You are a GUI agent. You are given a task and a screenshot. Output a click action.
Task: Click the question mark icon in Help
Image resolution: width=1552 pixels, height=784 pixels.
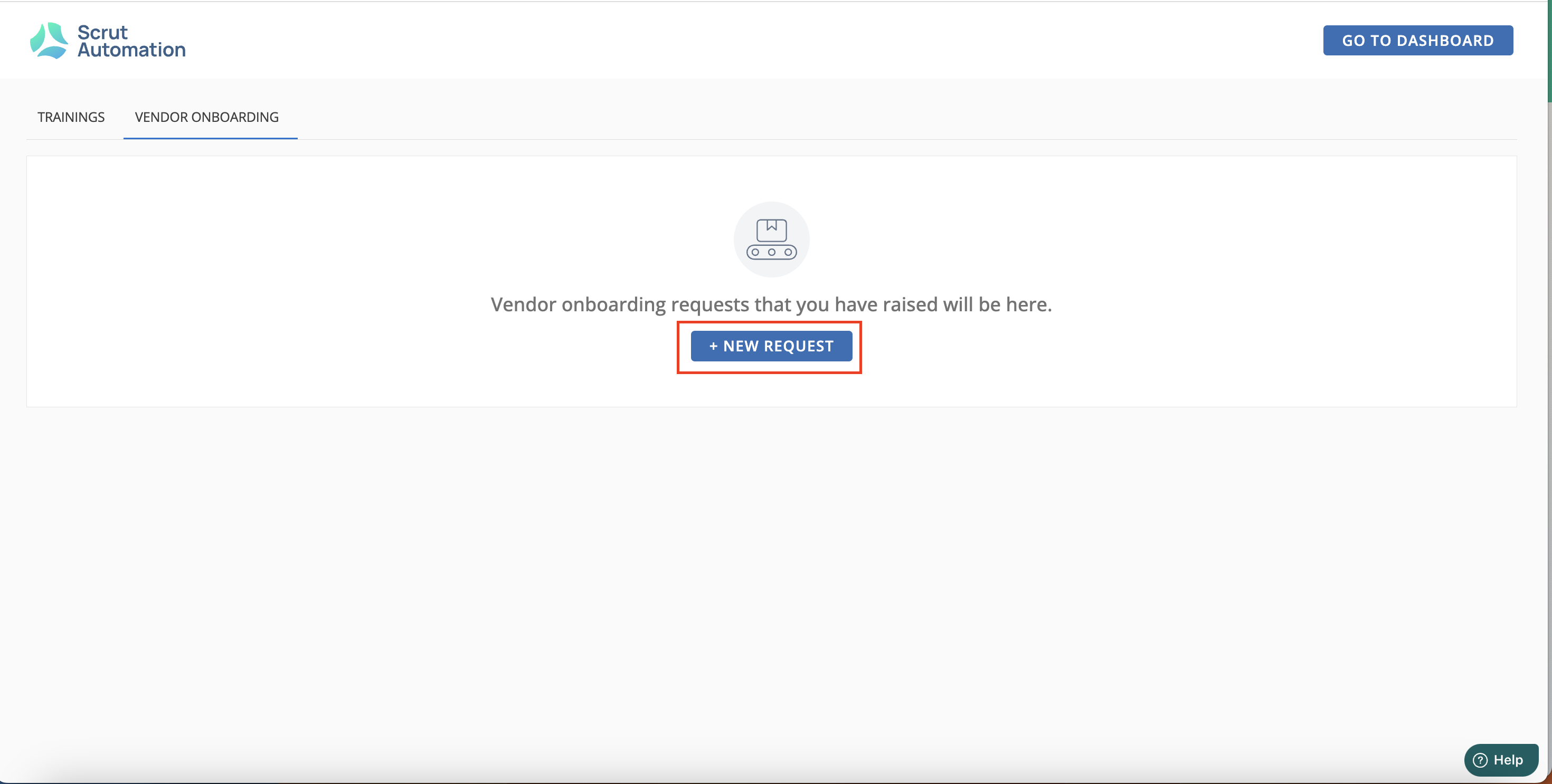(1480, 760)
